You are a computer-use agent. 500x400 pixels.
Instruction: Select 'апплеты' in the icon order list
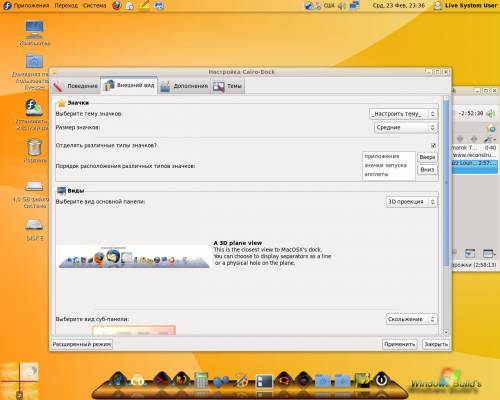388,174
